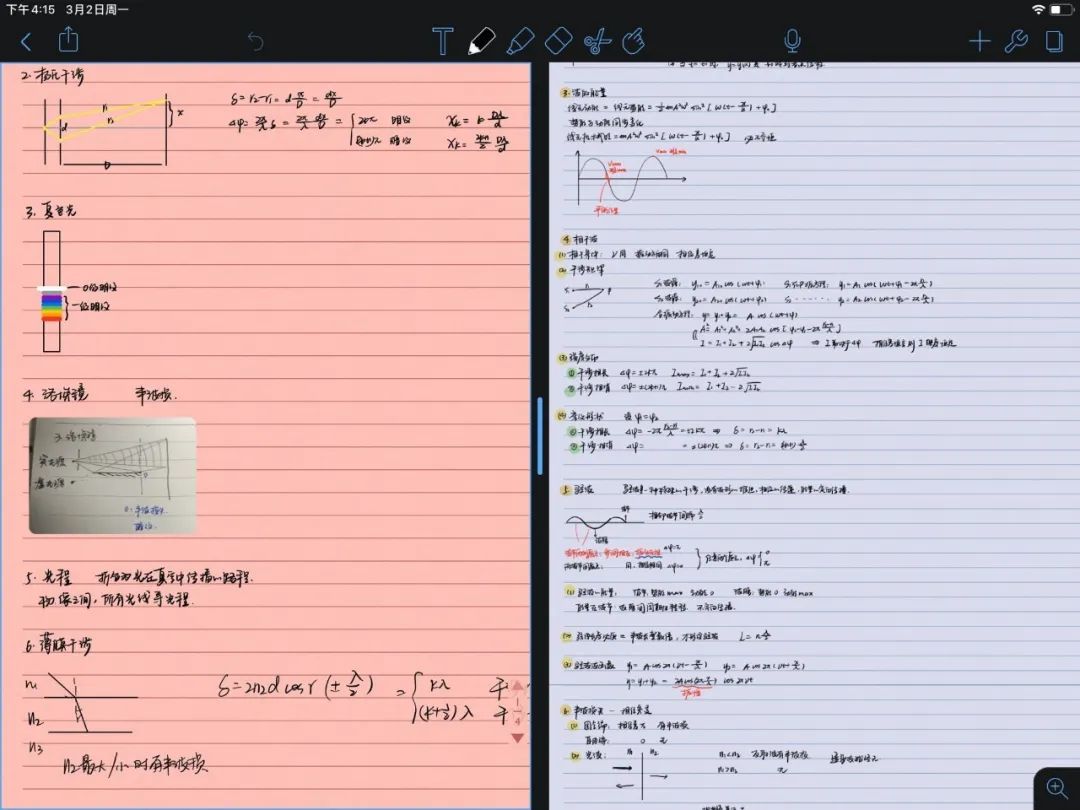Select the Scissors selection tool
The height and width of the screenshot is (810, 1080).
pos(597,41)
